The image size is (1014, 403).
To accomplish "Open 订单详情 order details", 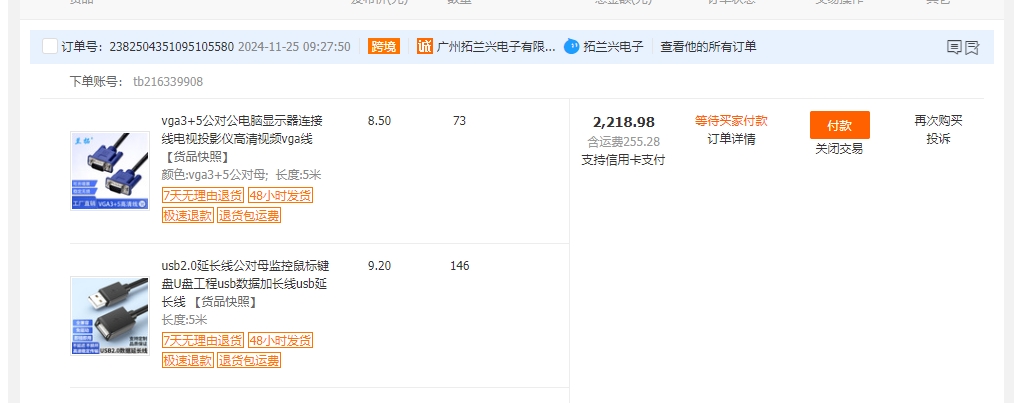I will pos(731,139).
